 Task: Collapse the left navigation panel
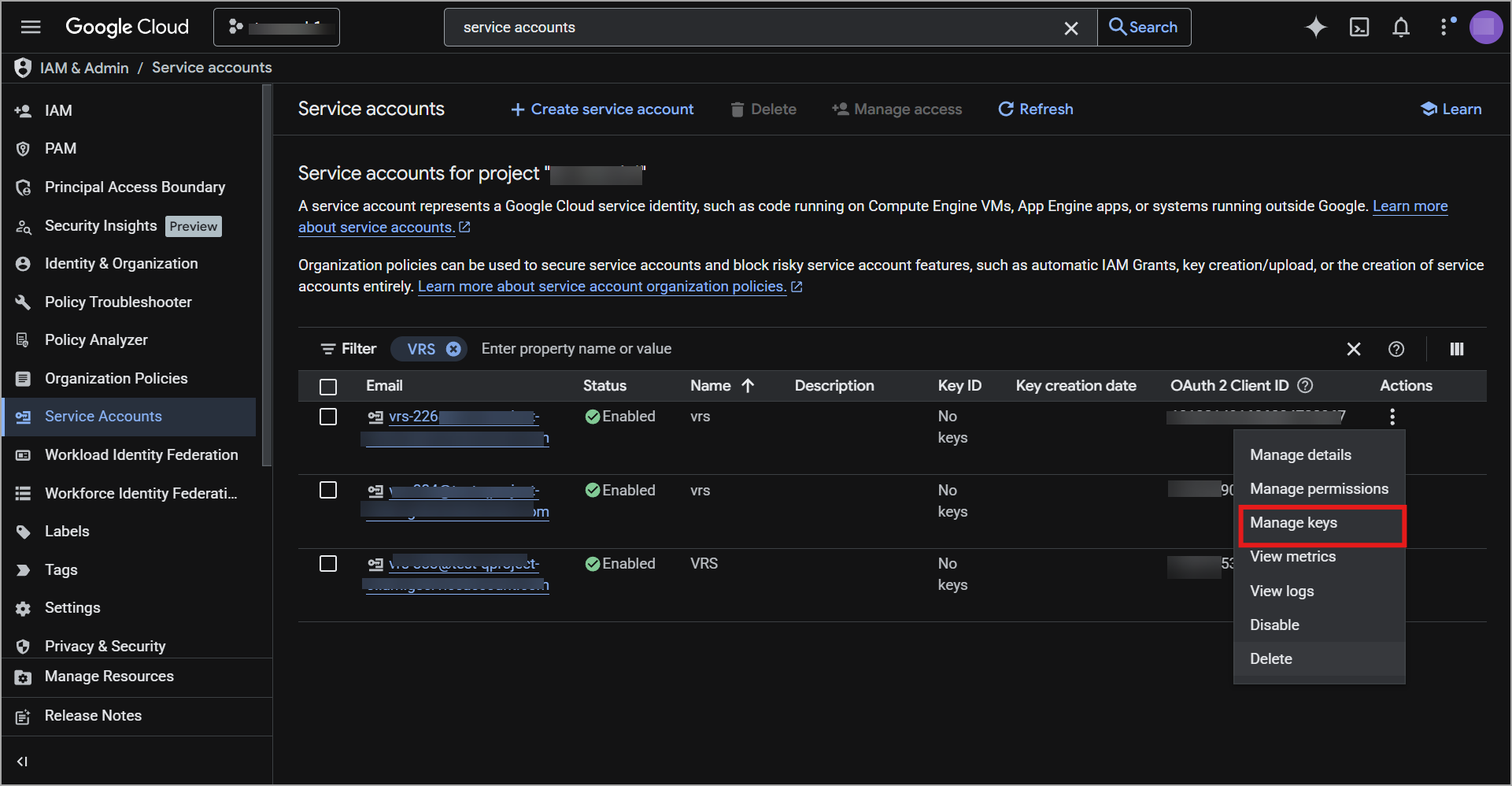click(x=22, y=762)
